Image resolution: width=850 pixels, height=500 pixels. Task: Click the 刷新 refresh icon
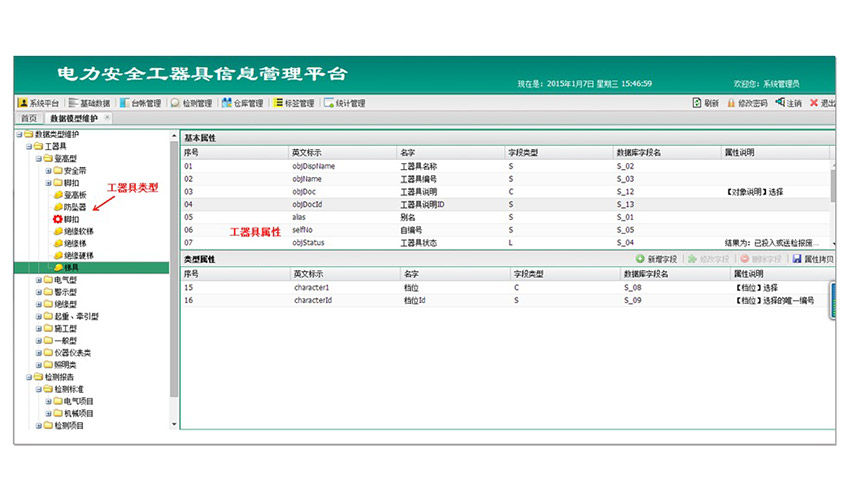point(697,103)
